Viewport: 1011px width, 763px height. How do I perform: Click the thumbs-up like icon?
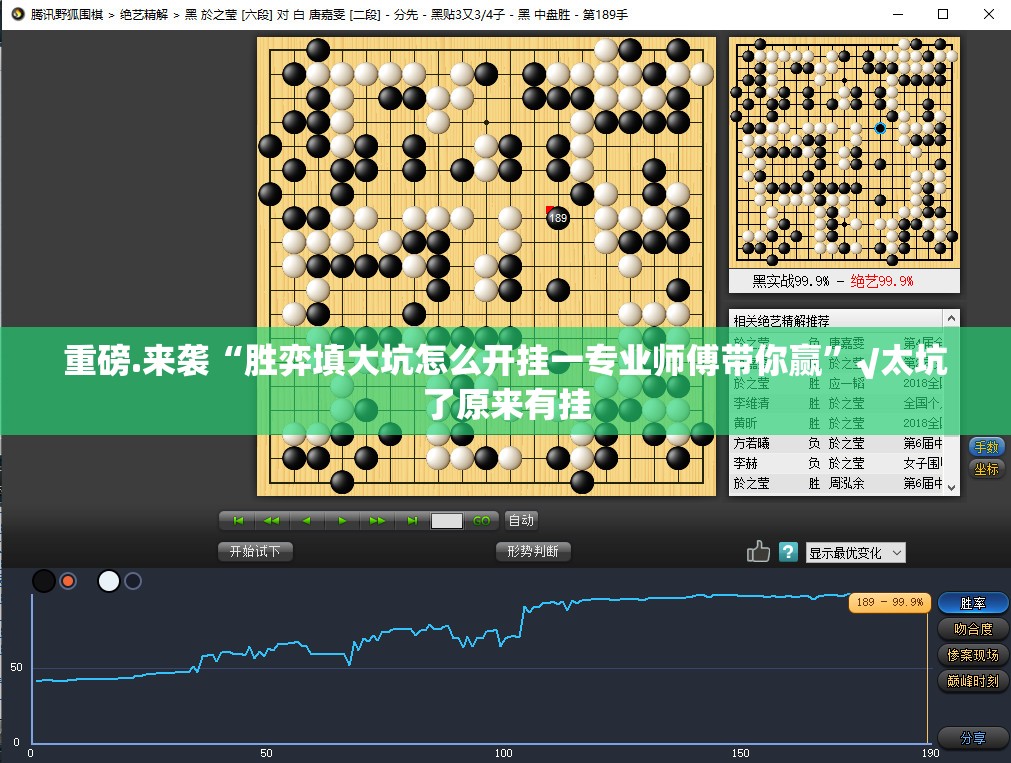pos(758,551)
